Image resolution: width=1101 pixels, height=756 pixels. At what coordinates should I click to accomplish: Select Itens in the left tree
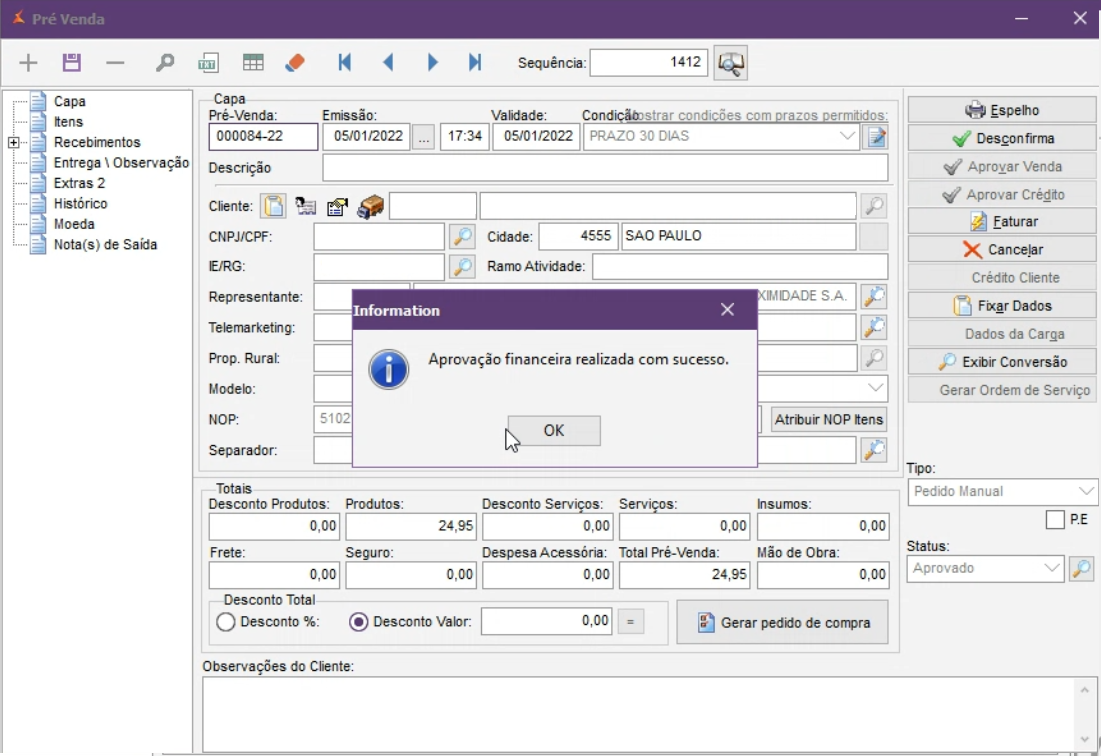(68, 122)
